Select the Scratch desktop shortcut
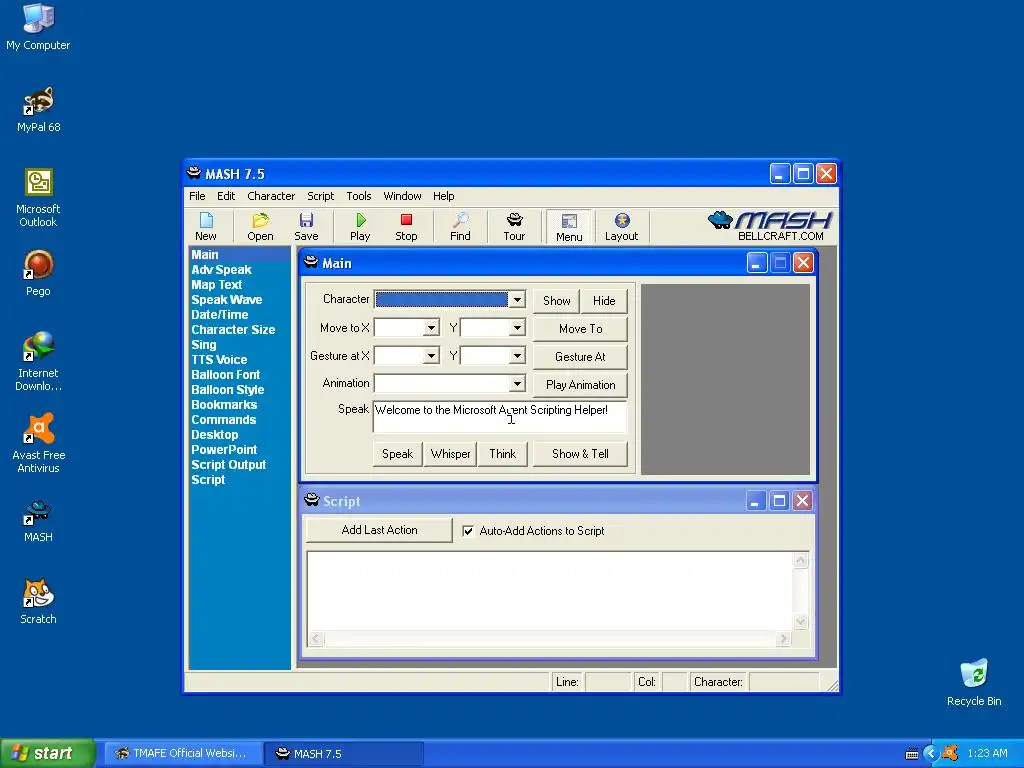 click(38, 601)
